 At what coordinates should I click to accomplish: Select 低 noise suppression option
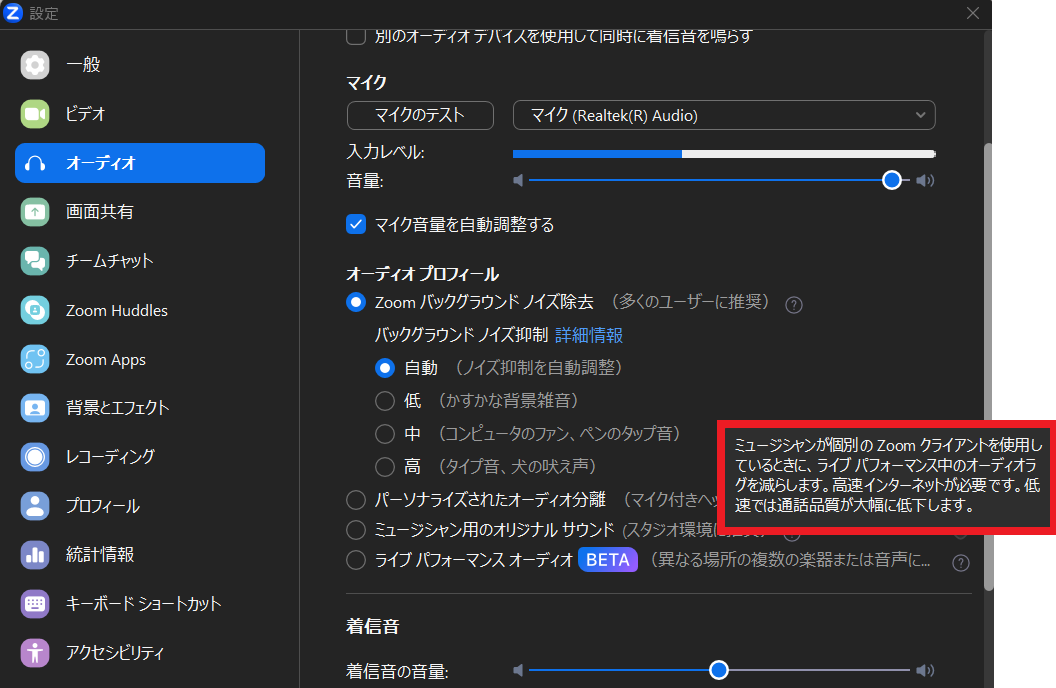[385, 401]
